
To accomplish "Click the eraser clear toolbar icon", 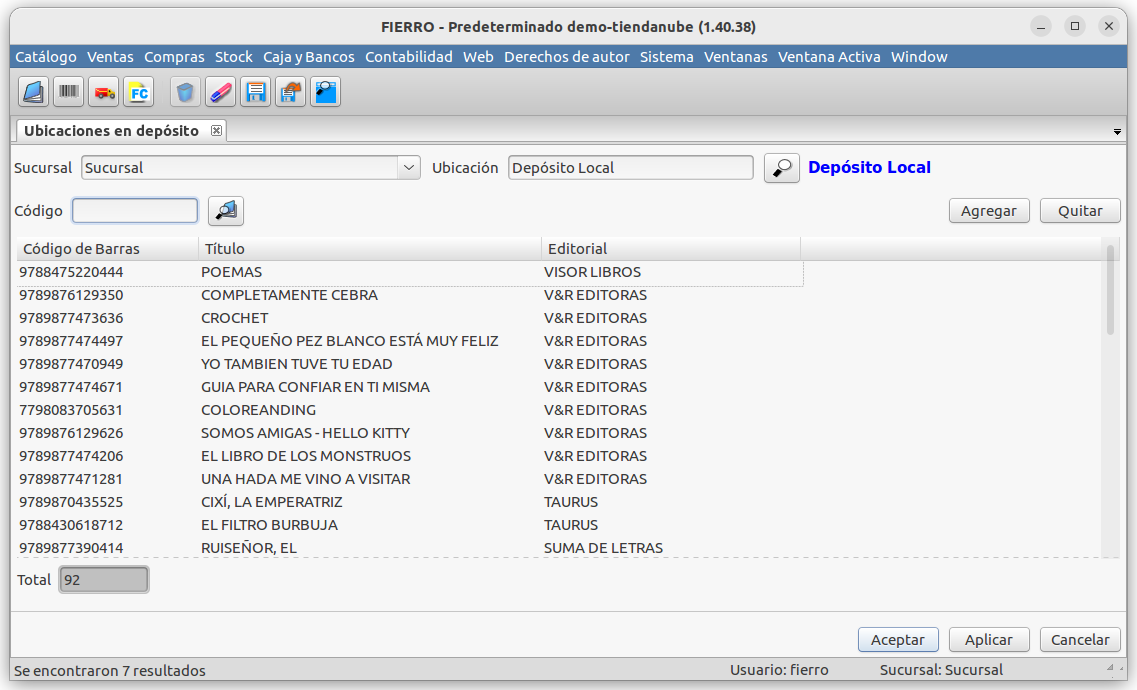I will 220,92.
